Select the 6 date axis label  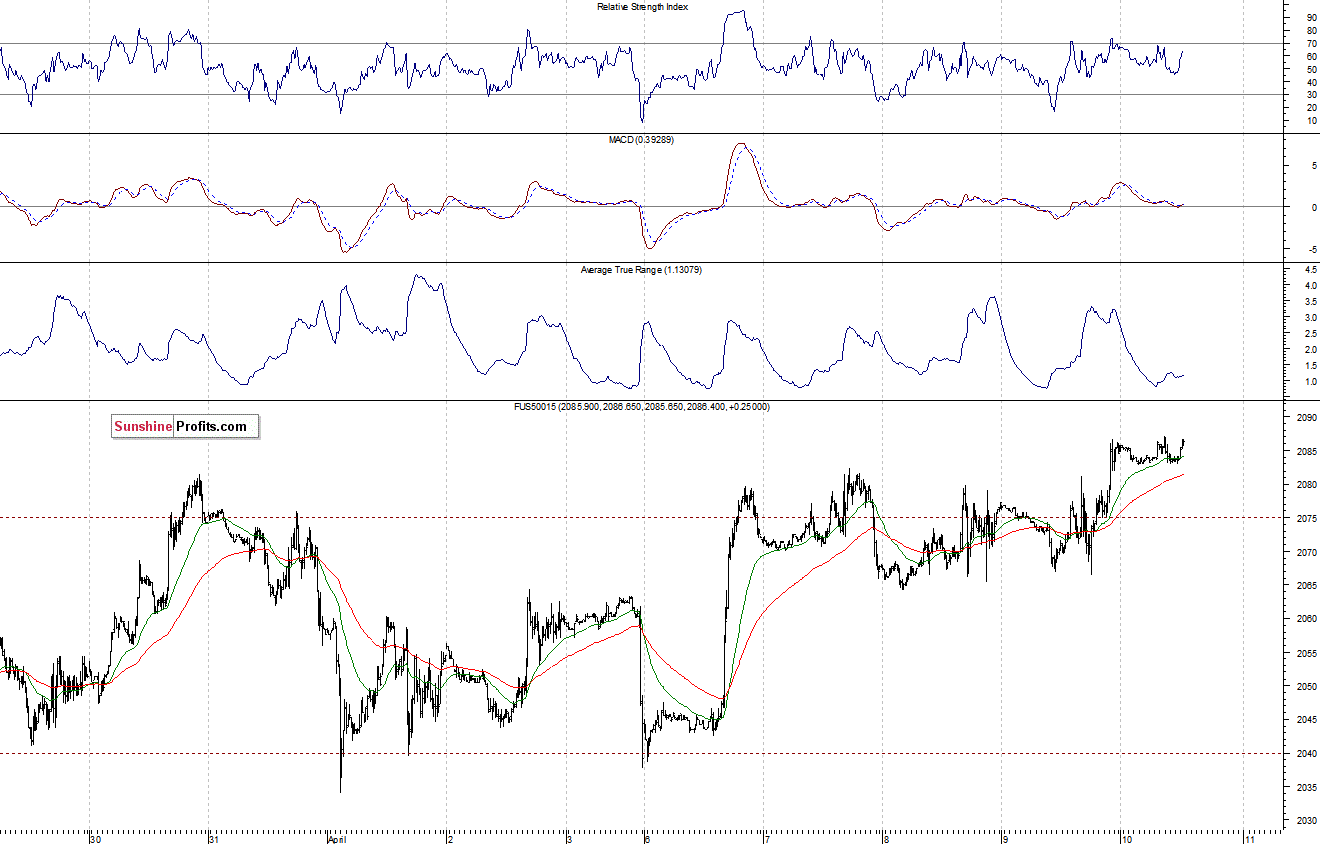pyautogui.click(x=648, y=838)
